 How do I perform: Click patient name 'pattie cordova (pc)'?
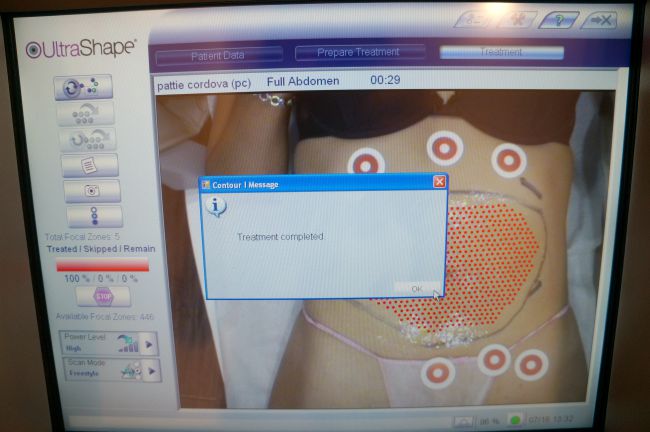pos(204,84)
